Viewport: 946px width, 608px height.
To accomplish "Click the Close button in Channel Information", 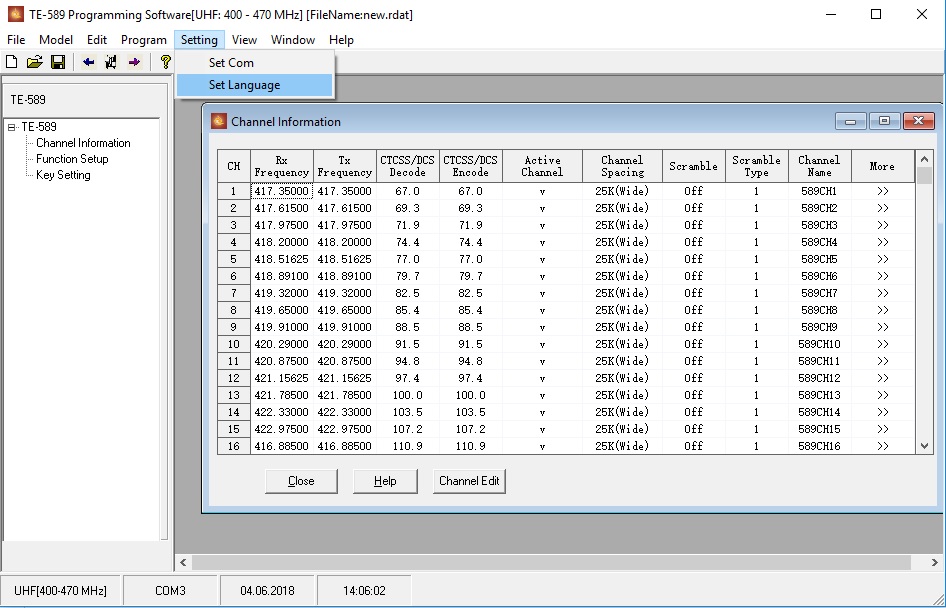I will pyautogui.click(x=301, y=481).
